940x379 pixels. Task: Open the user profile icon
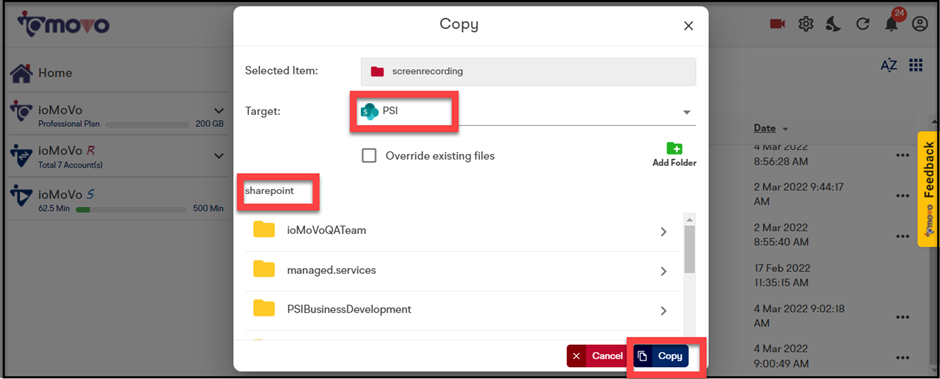pyautogui.click(x=919, y=24)
